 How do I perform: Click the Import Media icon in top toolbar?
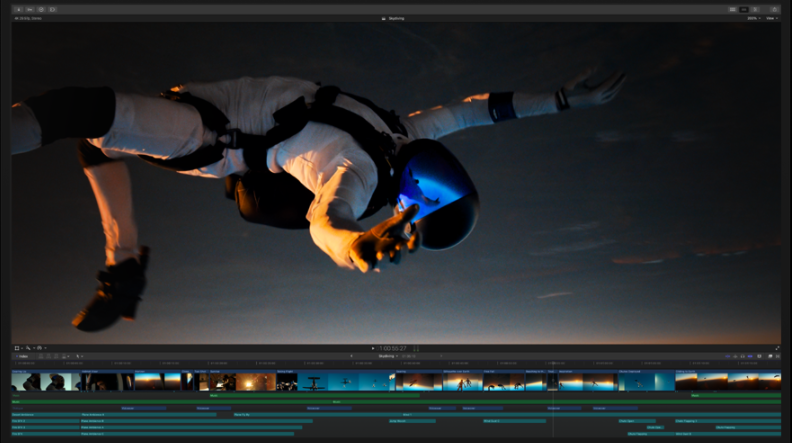pyautogui.click(x=18, y=9)
